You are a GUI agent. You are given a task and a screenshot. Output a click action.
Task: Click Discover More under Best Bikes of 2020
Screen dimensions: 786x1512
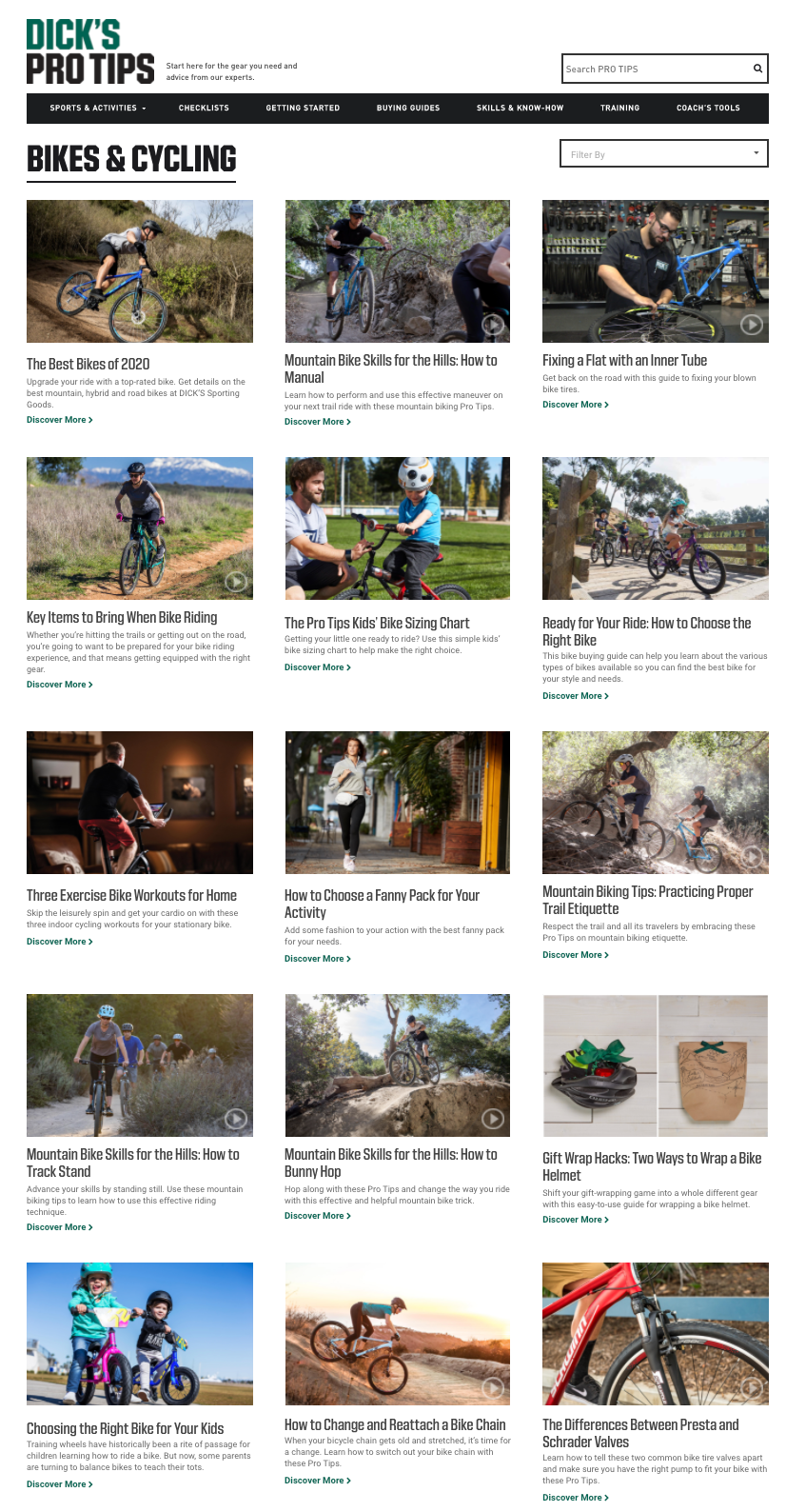click(x=60, y=420)
